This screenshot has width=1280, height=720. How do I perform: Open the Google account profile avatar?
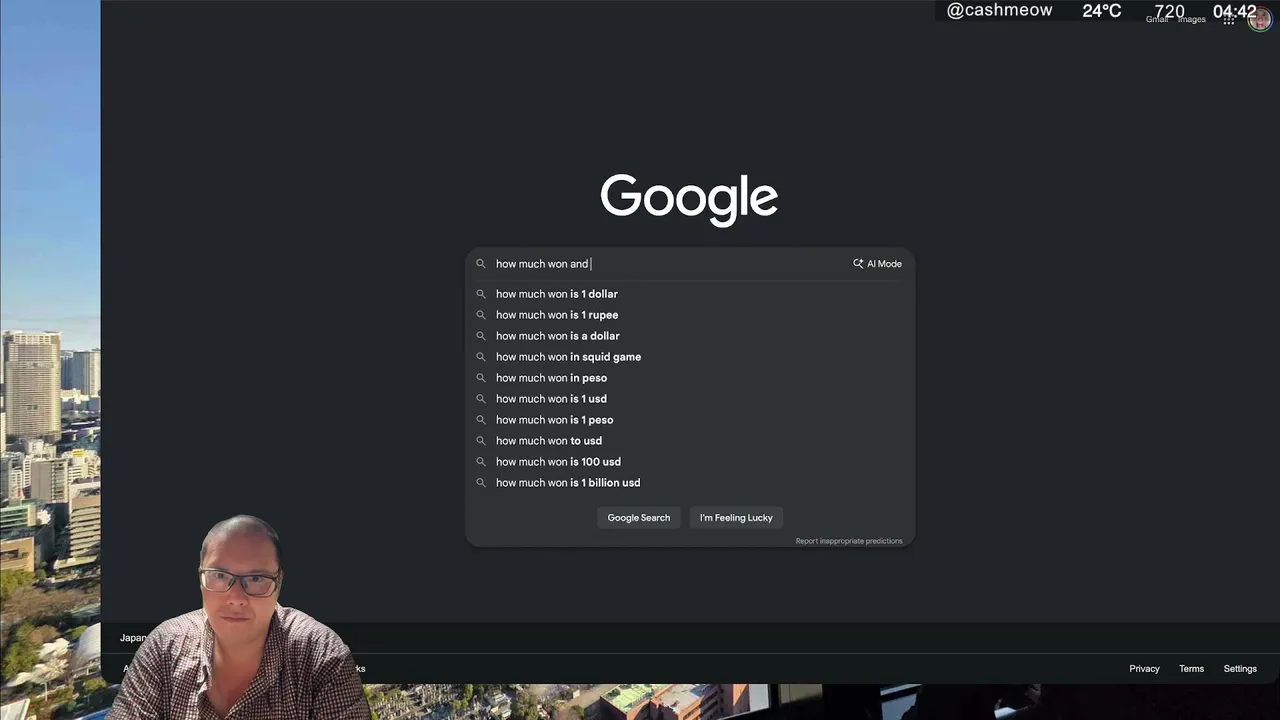(1259, 19)
